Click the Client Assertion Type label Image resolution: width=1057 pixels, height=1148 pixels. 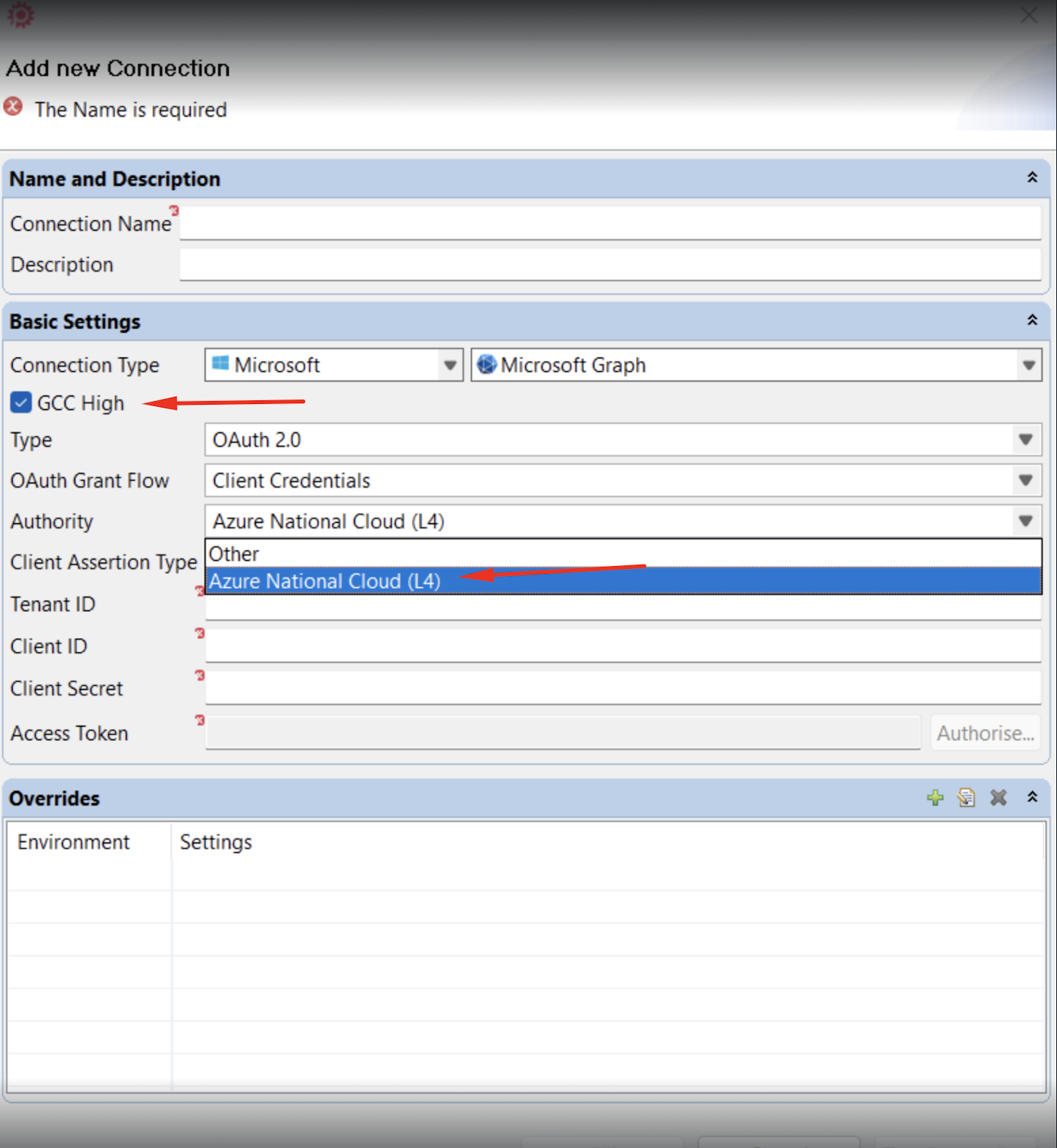tap(103, 563)
